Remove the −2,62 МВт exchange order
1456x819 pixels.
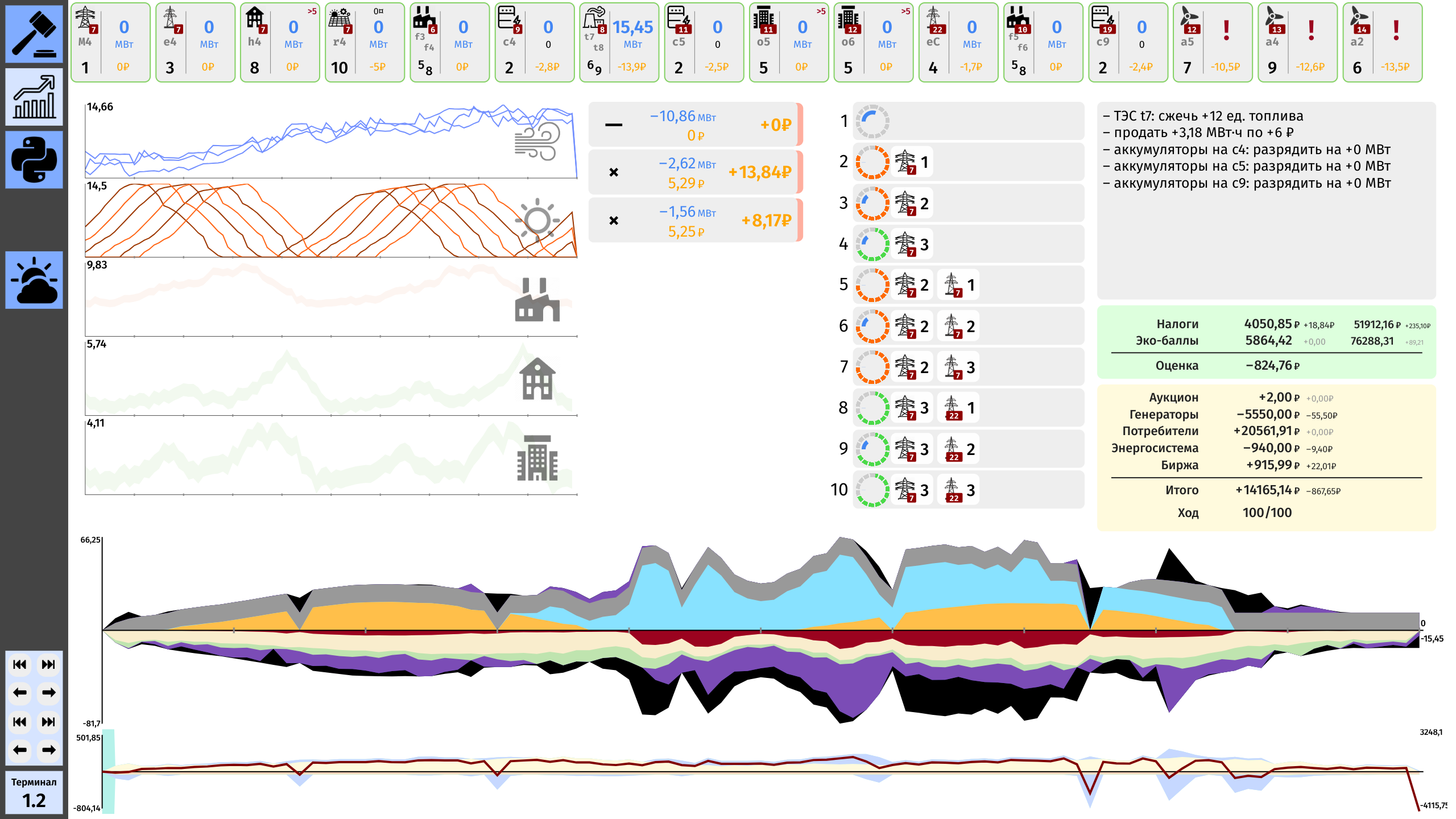click(x=614, y=172)
